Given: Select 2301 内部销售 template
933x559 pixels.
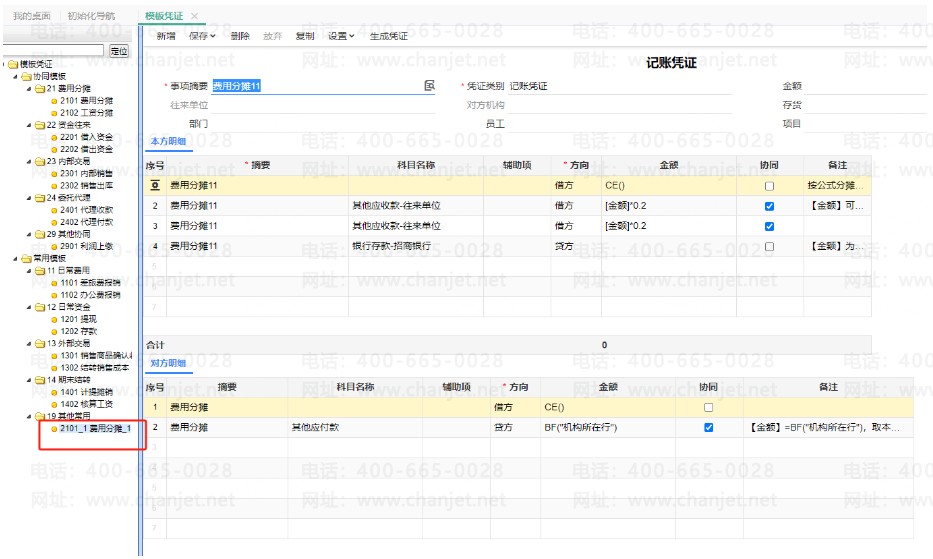Looking at the screenshot, I should 86,173.
